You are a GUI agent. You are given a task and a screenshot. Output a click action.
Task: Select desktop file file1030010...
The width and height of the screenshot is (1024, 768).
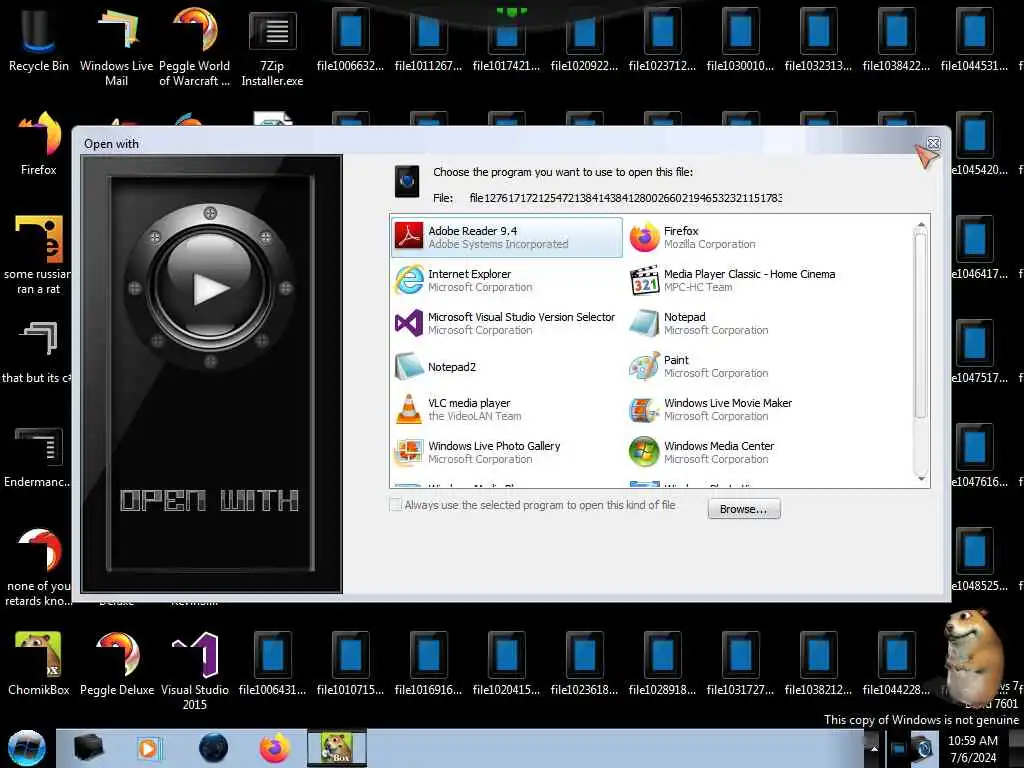click(740, 39)
